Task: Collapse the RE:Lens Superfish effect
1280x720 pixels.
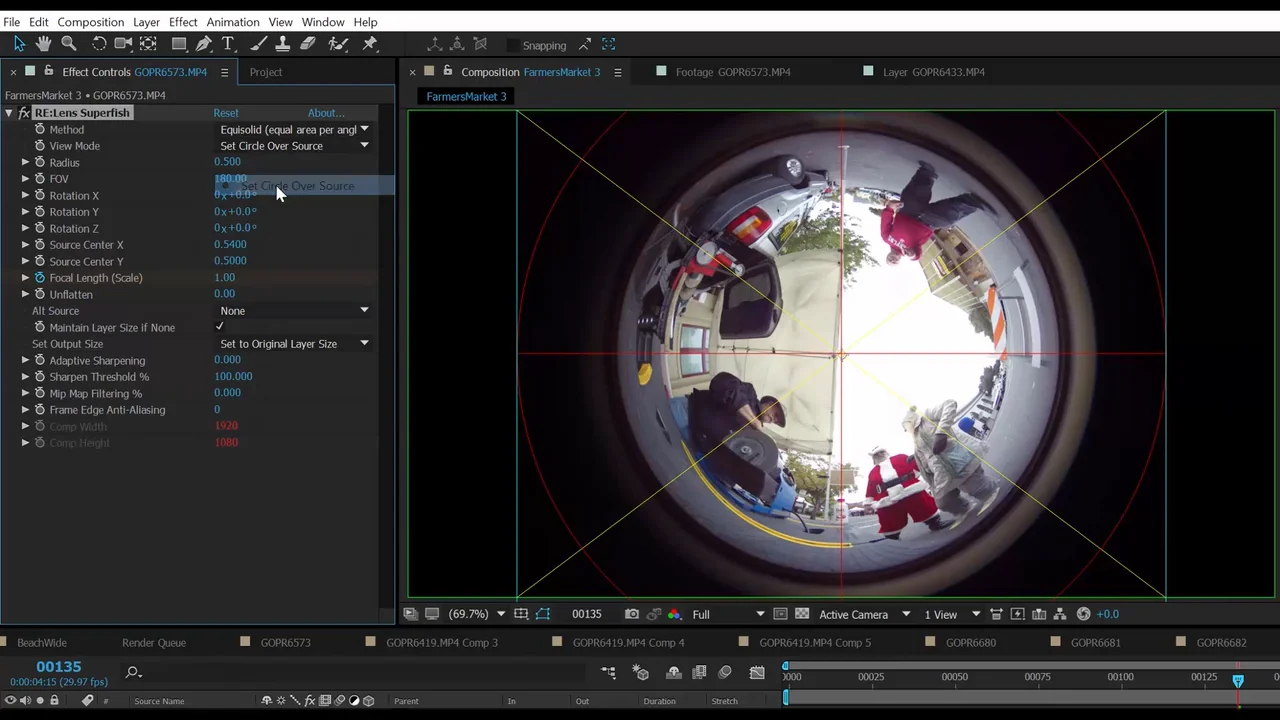Action: point(9,113)
